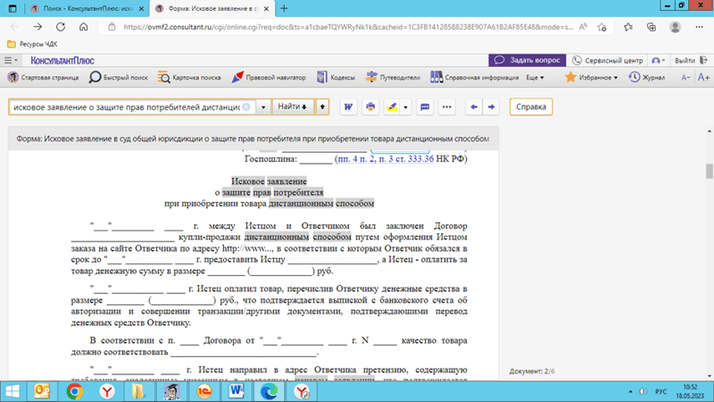Go to the previous document arrow

474,107
